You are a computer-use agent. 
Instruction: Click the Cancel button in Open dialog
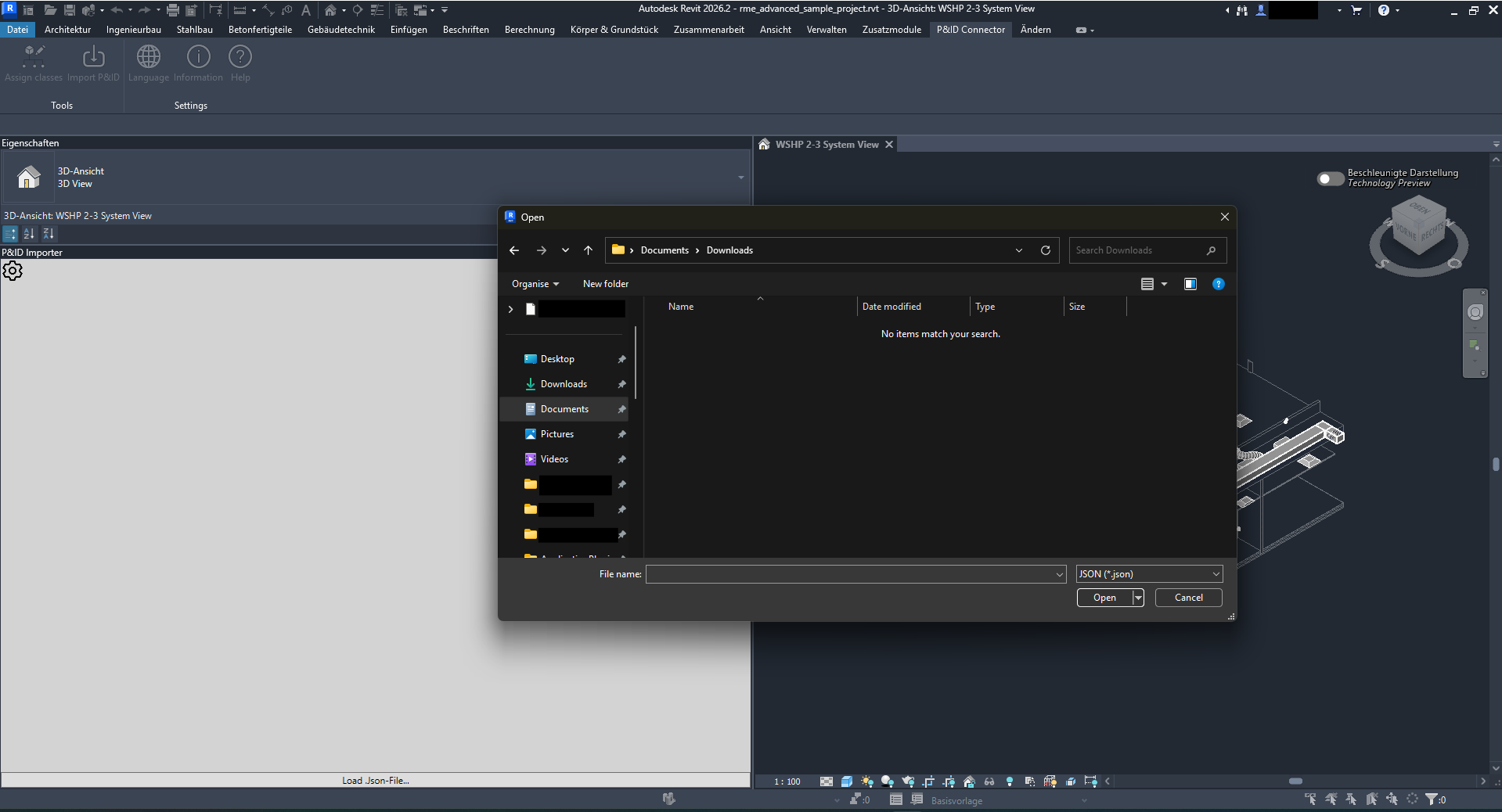1187,598
